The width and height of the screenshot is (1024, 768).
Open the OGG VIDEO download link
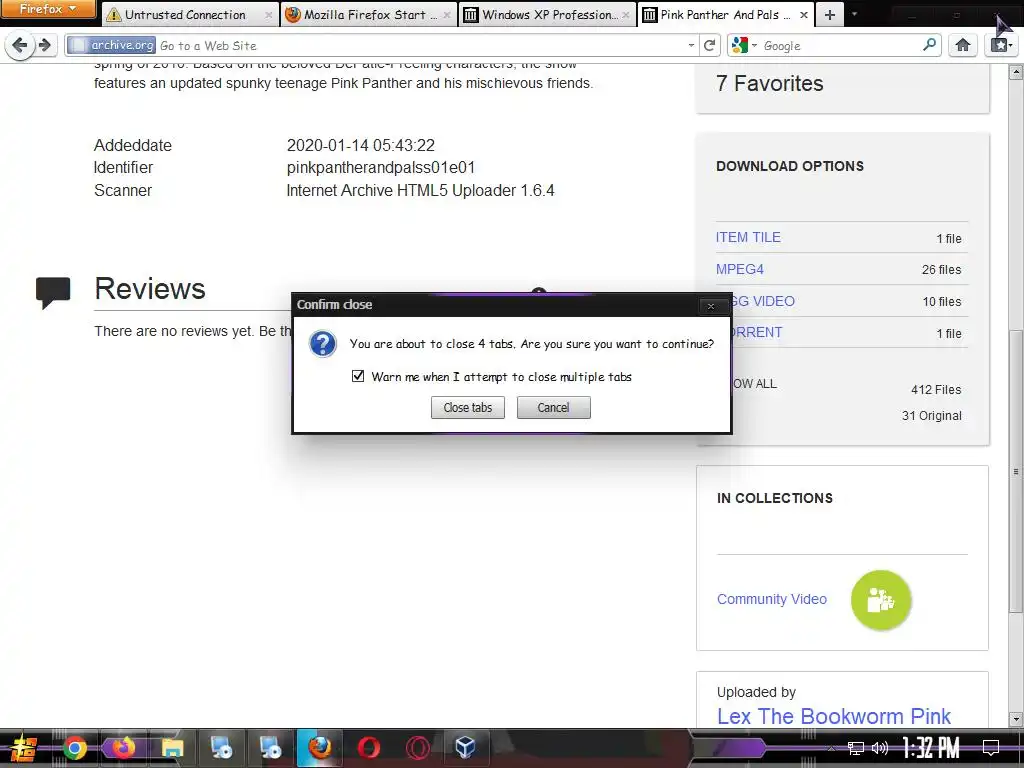(x=763, y=301)
